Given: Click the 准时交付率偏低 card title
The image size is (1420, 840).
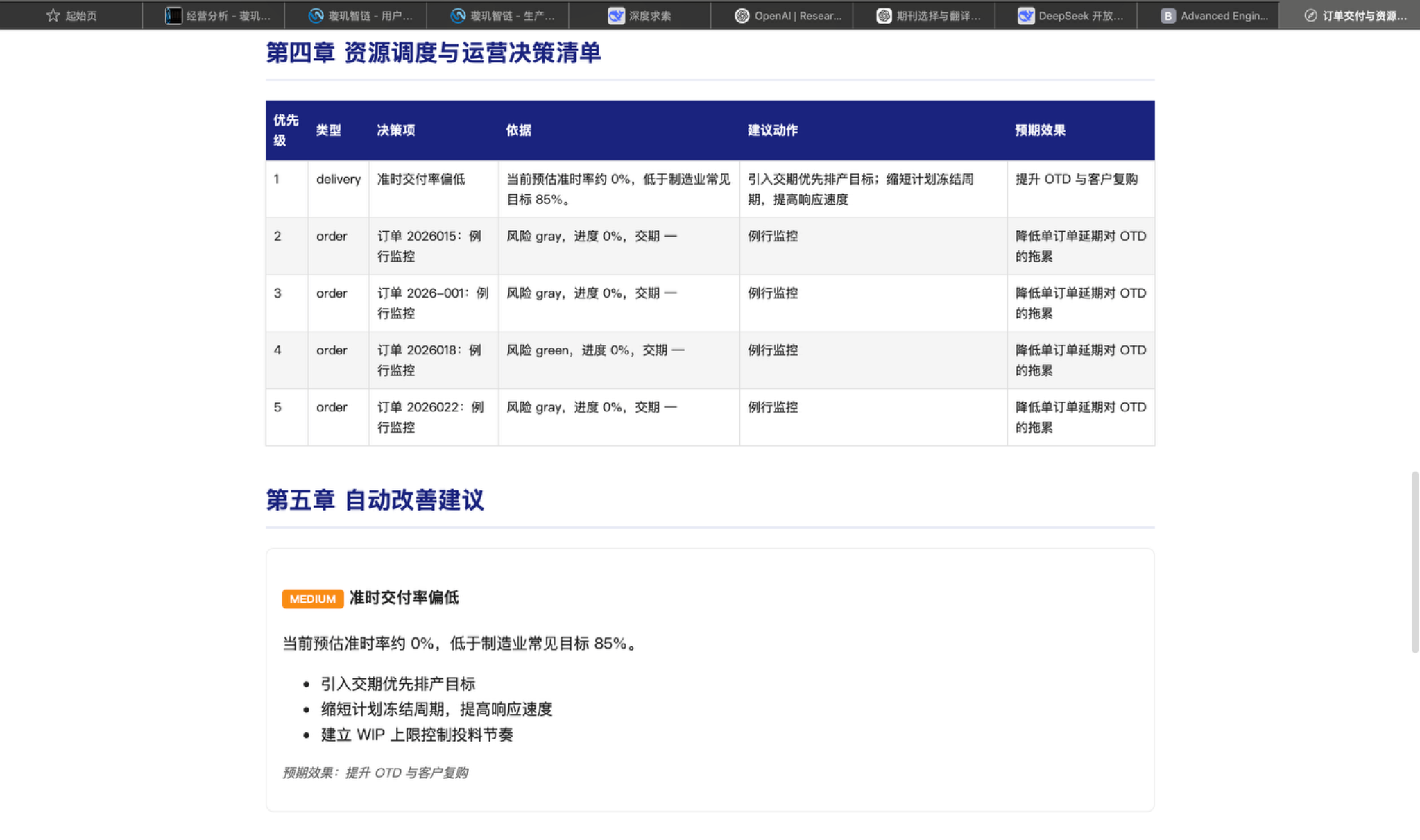Looking at the screenshot, I should tap(404, 598).
